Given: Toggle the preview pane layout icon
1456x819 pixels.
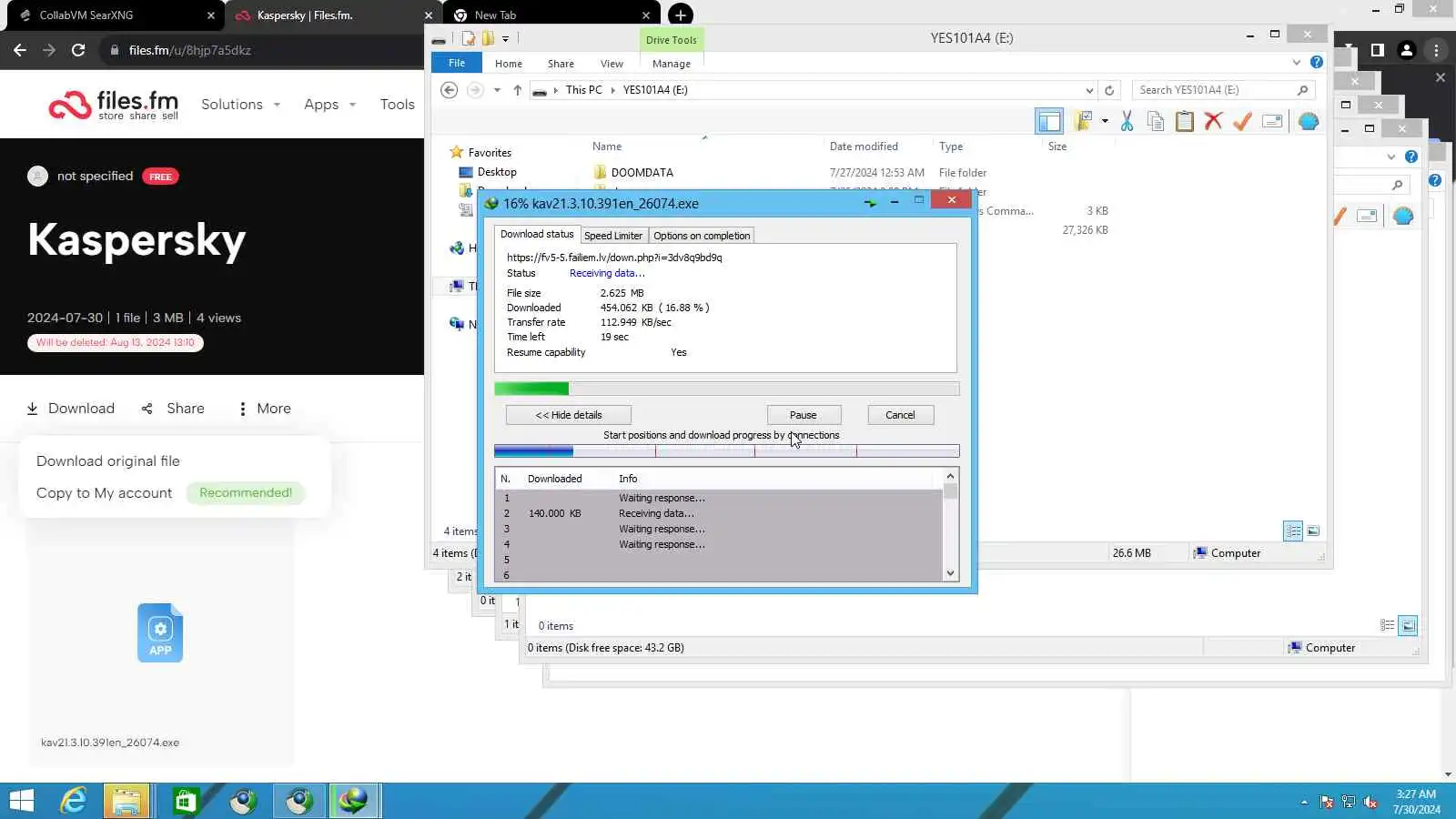Looking at the screenshot, I should (x=1049, y=121).
